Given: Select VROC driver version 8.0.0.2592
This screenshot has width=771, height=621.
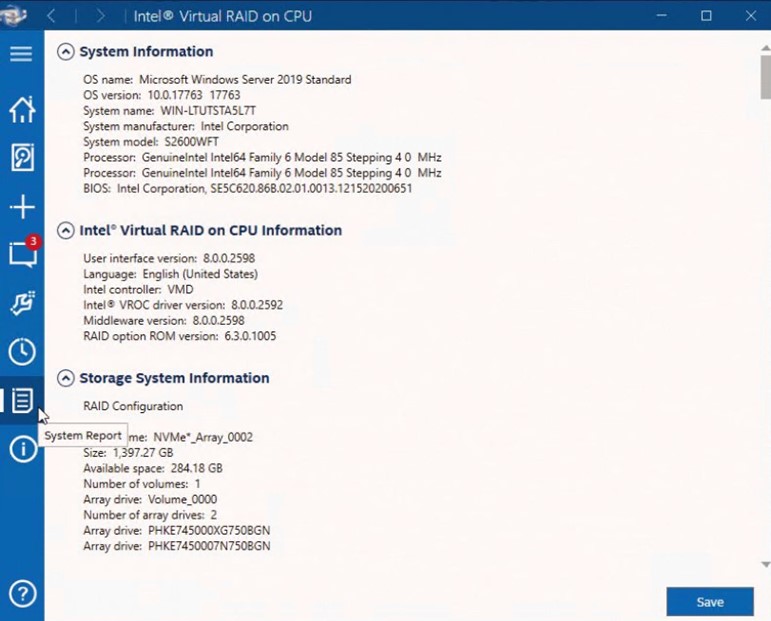Looking at the screenshot, I should [183, 305].
